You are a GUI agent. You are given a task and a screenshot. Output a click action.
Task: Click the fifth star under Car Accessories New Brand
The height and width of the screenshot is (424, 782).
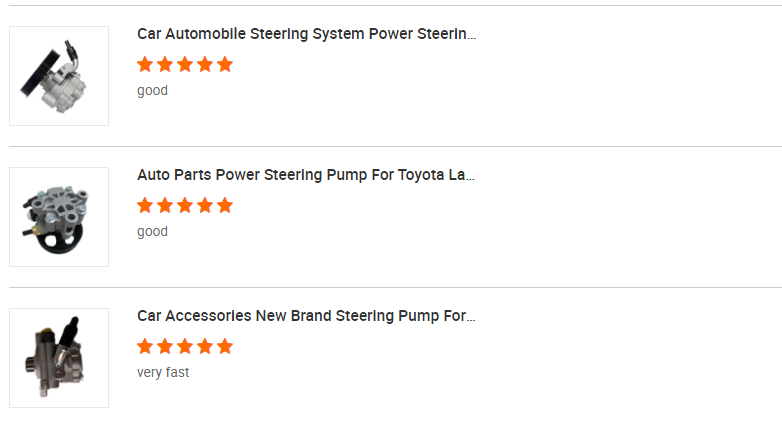pyautogui.click(x=225, y=347)
